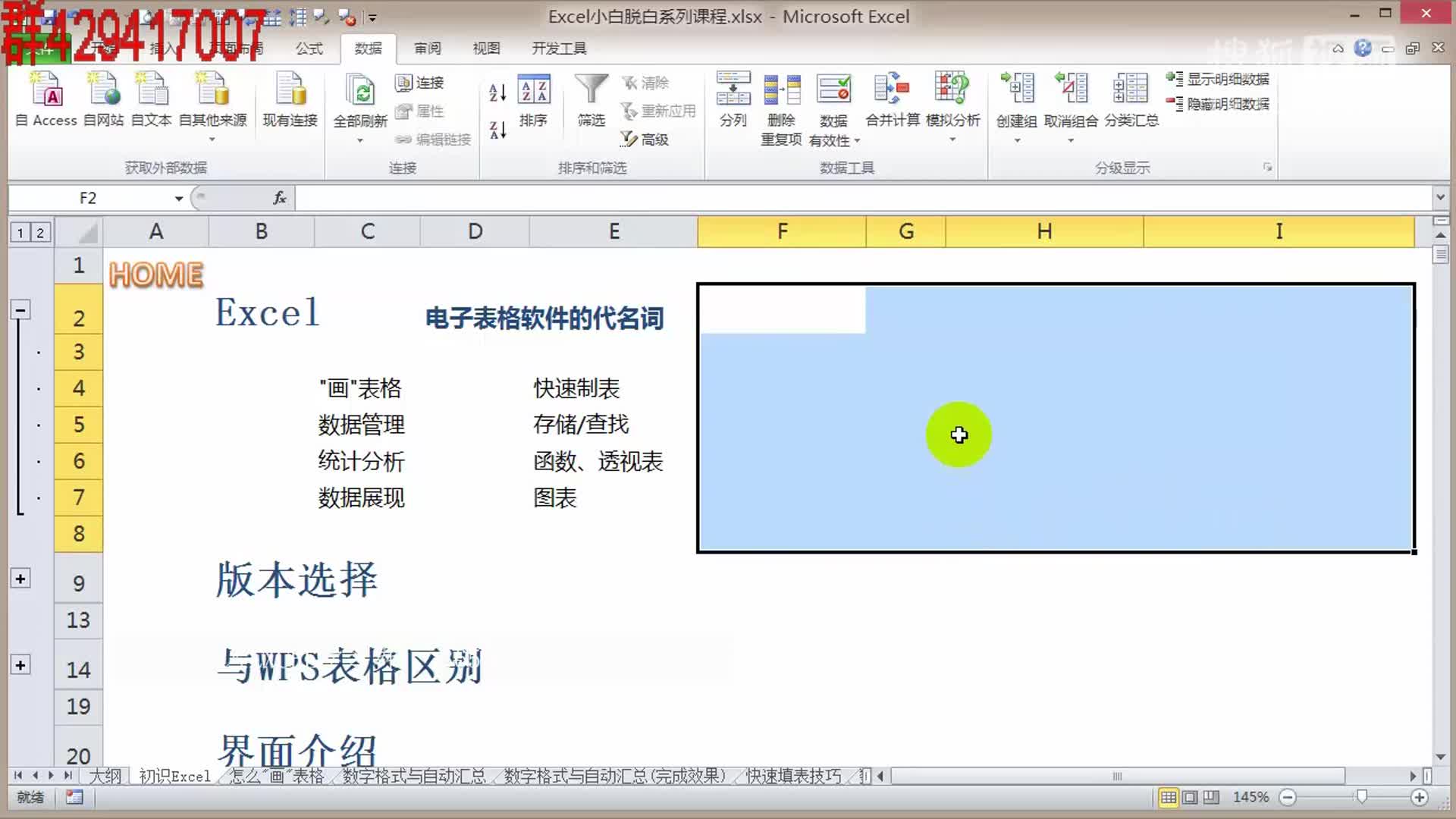This screenshot has width=1456, height=819.
Task: Open Quick Access Toolbar customize dropdown
Action: (372, 17)
